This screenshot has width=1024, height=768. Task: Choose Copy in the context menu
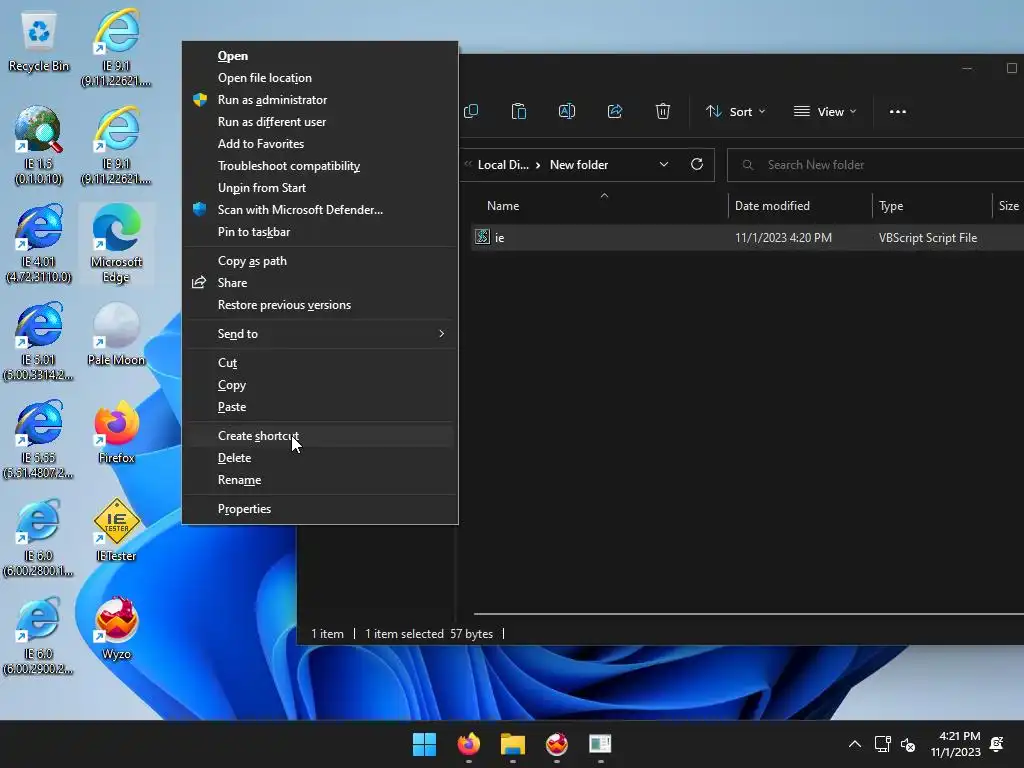pyautogui.click(x=320, y=385)
